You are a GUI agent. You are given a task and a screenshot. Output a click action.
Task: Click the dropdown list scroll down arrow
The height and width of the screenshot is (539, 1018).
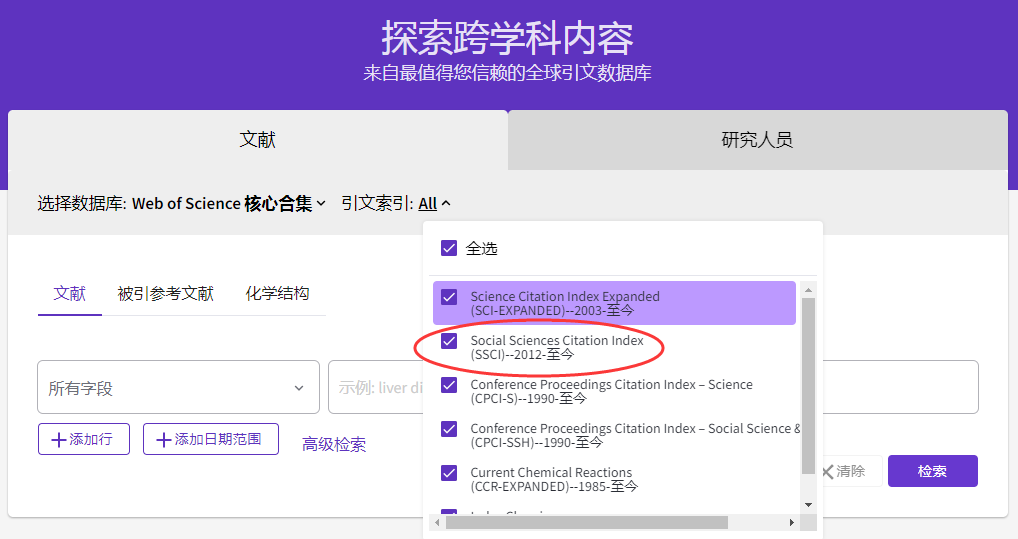(809, 504)
